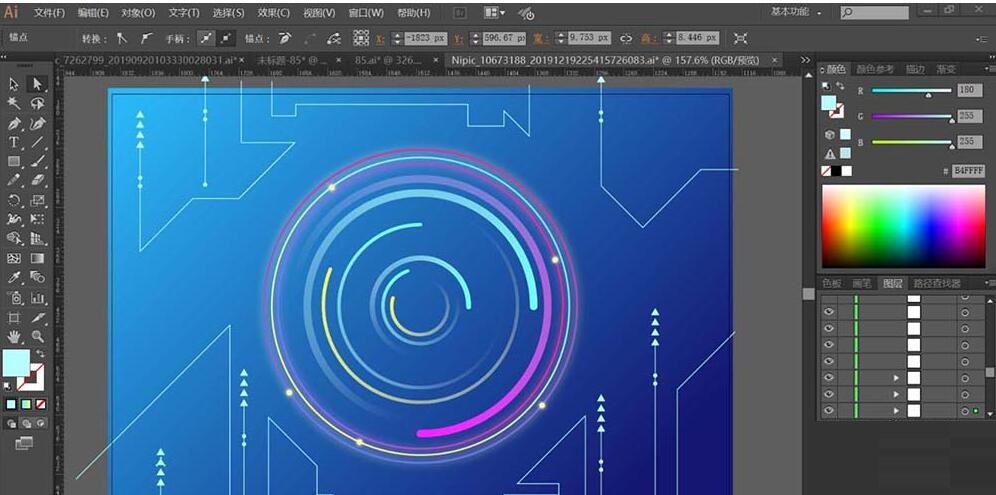Select the Hand tool
This screenshot has height=495, width=996.
click(14, 337)
